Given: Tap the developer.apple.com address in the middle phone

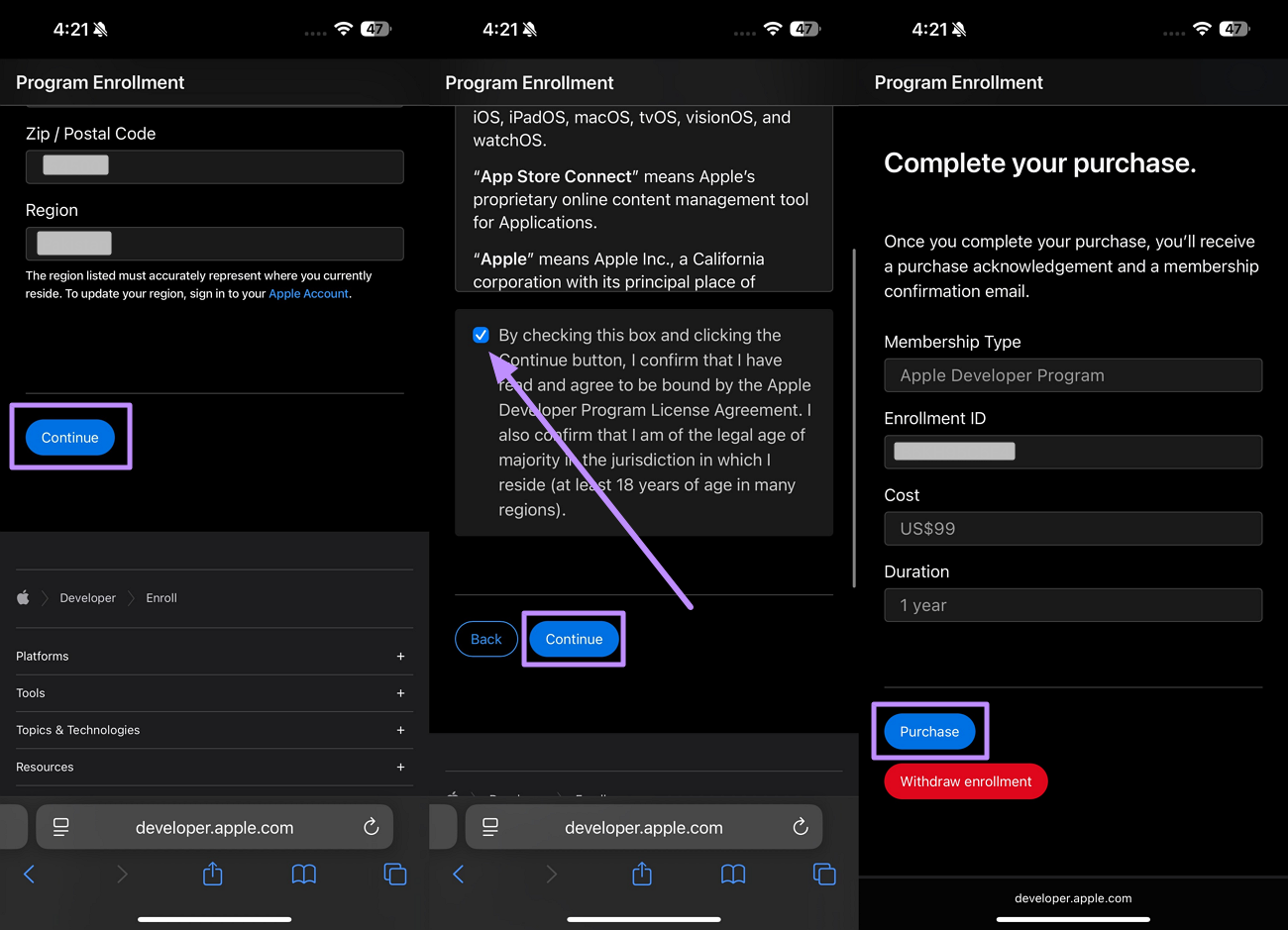Looking at the screenshot, I should tap(644, 828).
